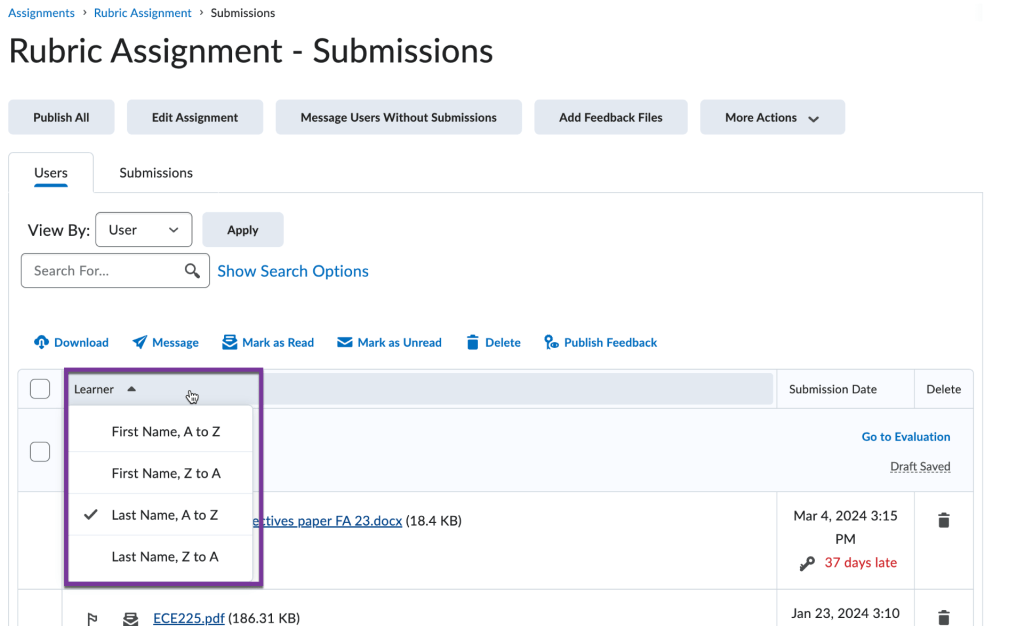The width and height of the screenshot is (1024, 626).
Task: Check the checkbox for the first learner row
Action: pyautogui.click(x=40, y=451)
